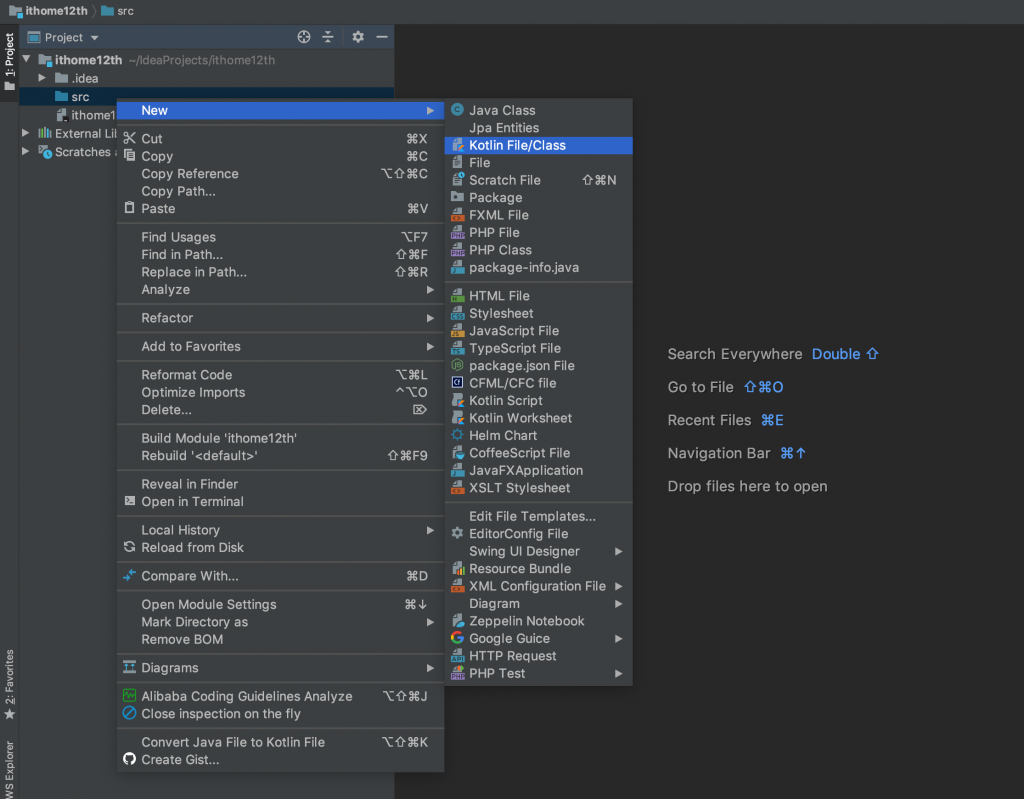The width and height of the screenshot is (1024, 799).
Task: Click the PHP Class icon
Action: (x=458, y=250)
